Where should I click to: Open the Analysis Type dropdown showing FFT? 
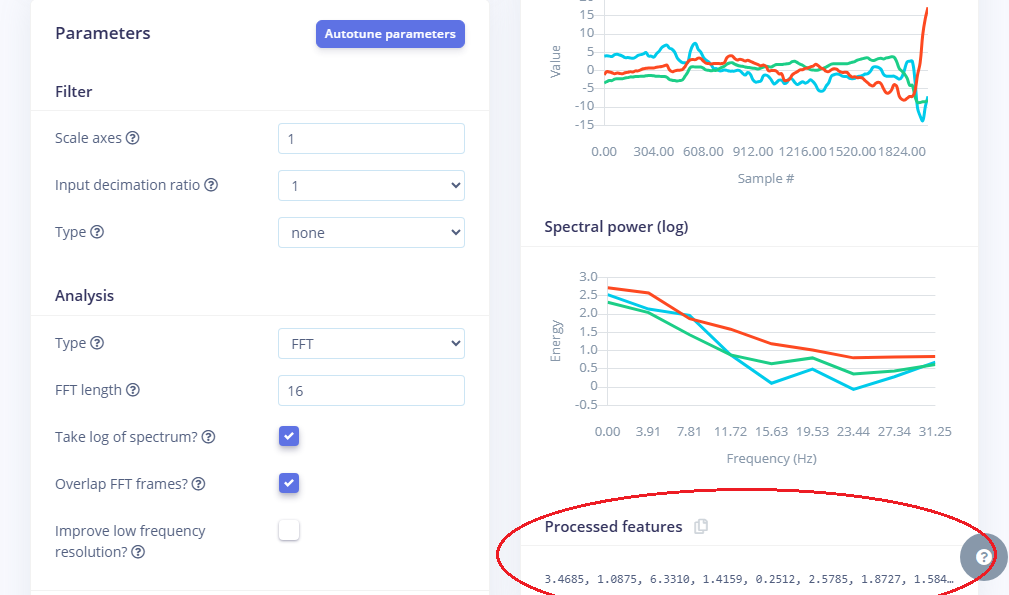371,344
